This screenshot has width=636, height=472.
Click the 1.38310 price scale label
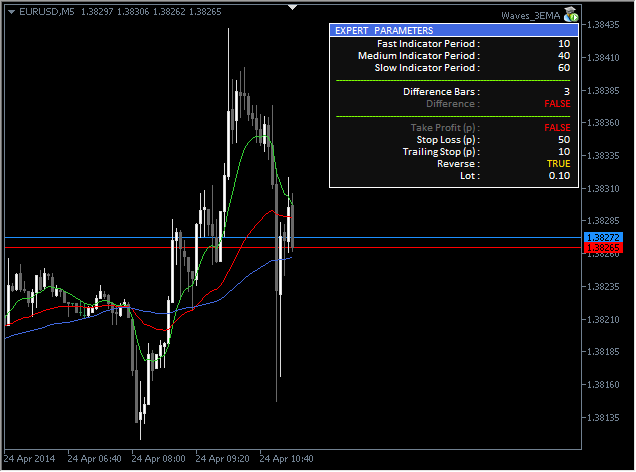[603, 189]
